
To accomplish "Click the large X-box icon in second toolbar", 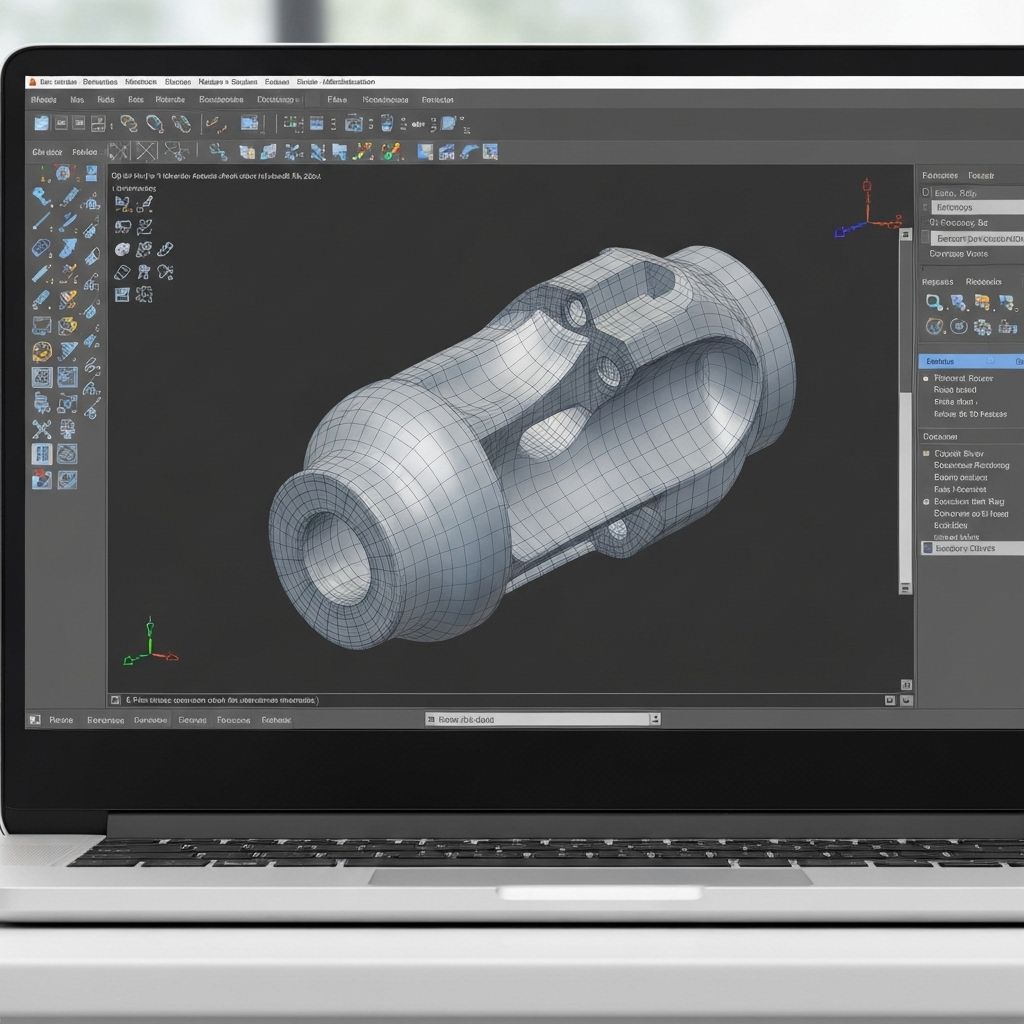I will (147, 152).
